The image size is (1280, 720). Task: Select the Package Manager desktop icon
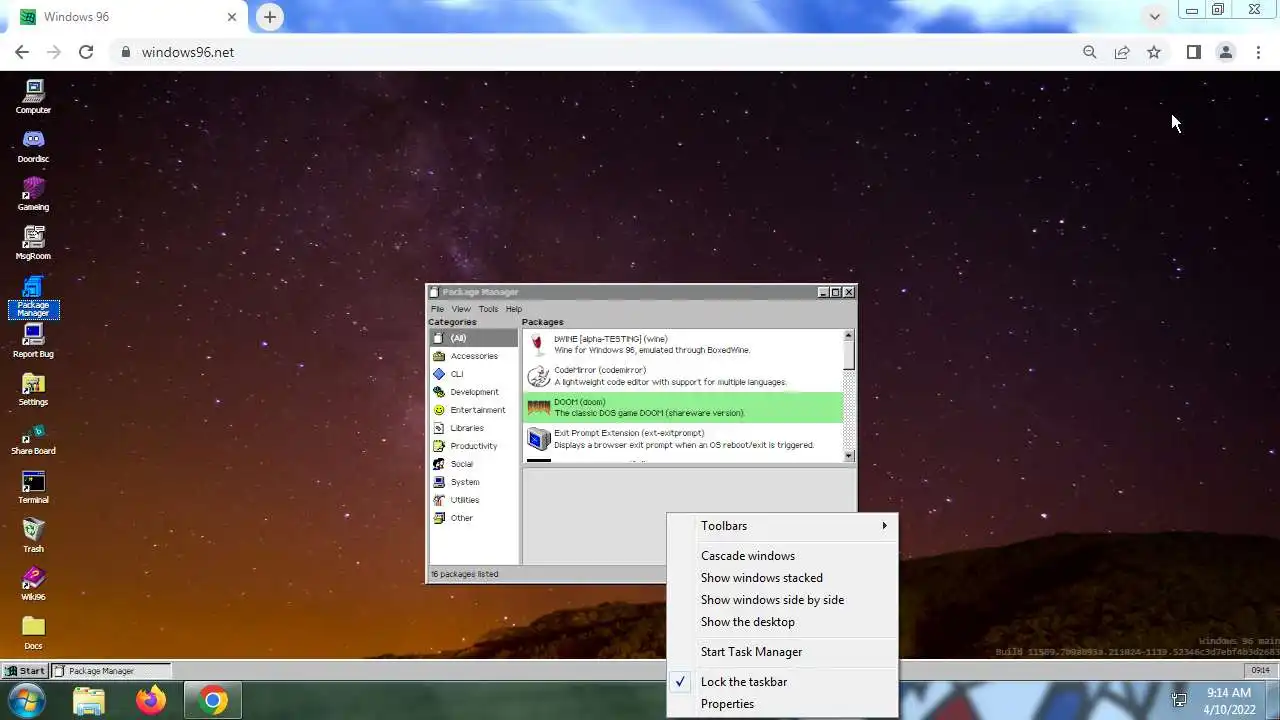click(33, 297)
